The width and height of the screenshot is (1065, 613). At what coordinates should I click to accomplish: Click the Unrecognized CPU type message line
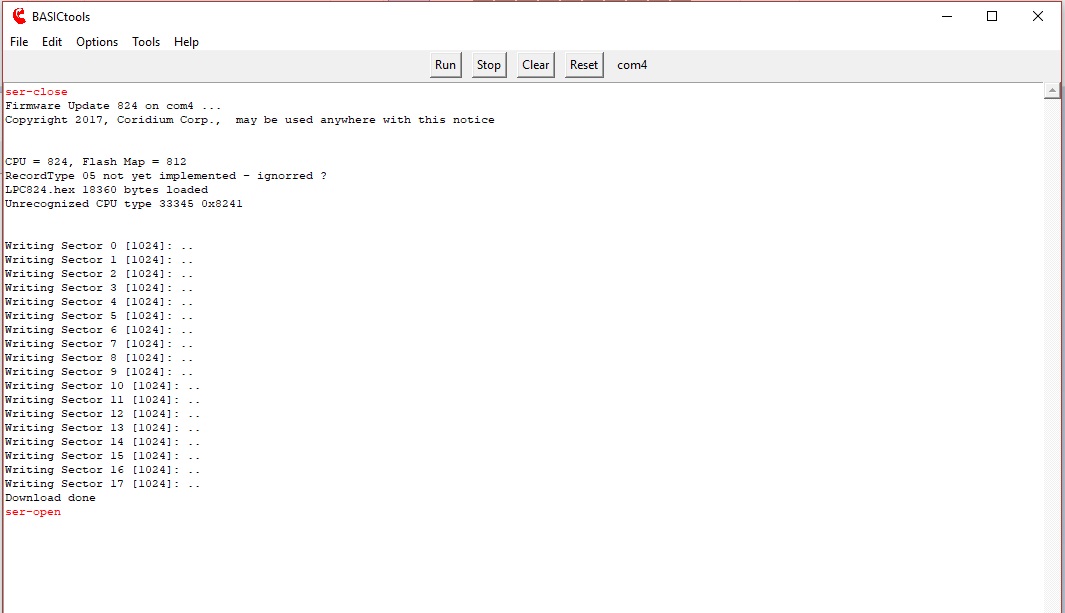coord(123,204)
